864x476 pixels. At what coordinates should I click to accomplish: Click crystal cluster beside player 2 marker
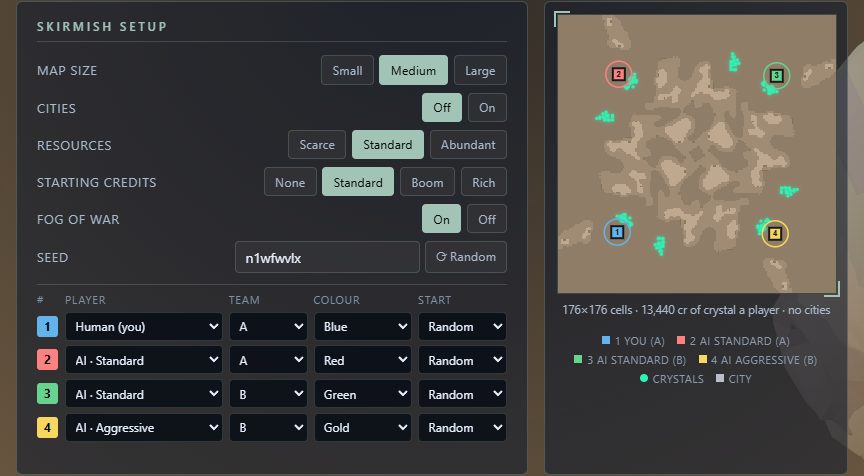631,81
